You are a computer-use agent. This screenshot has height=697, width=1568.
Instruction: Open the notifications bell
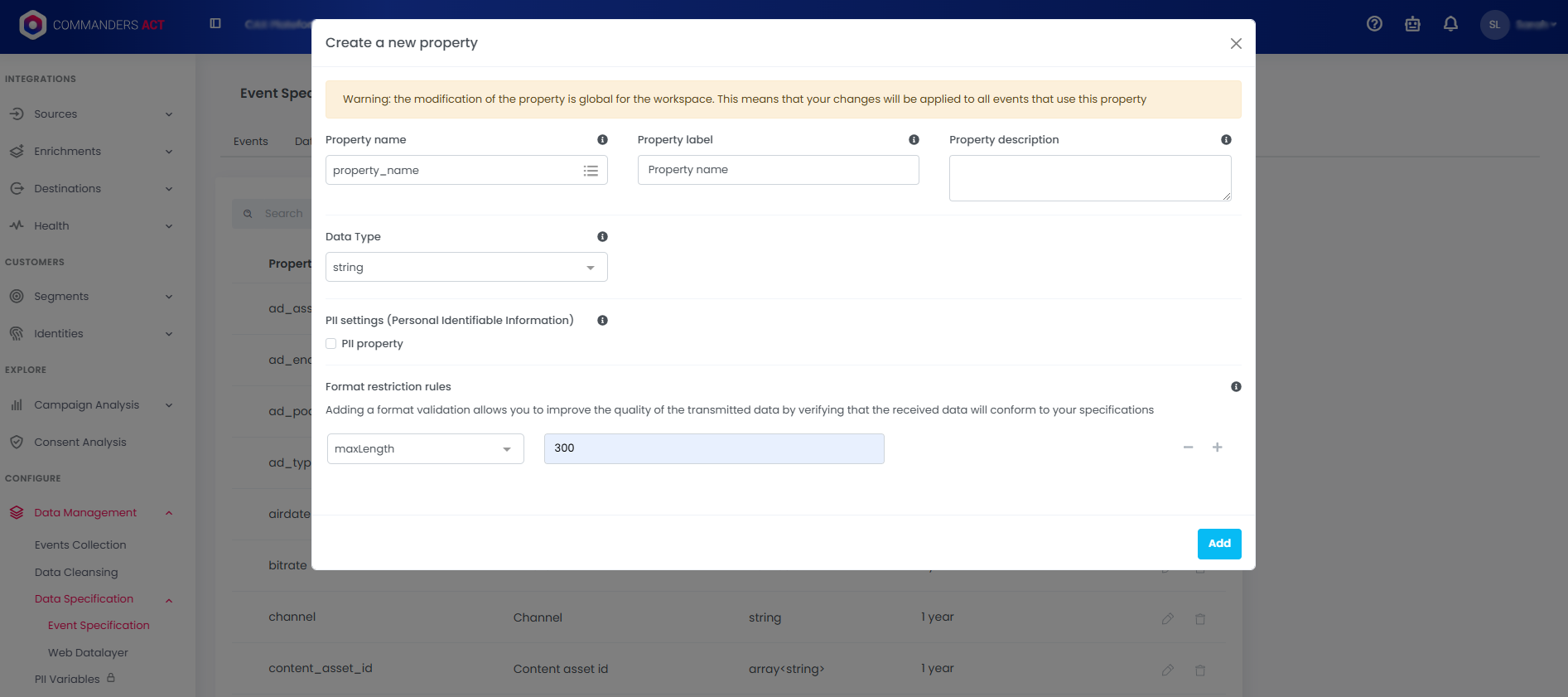[x=1450, y=24]
